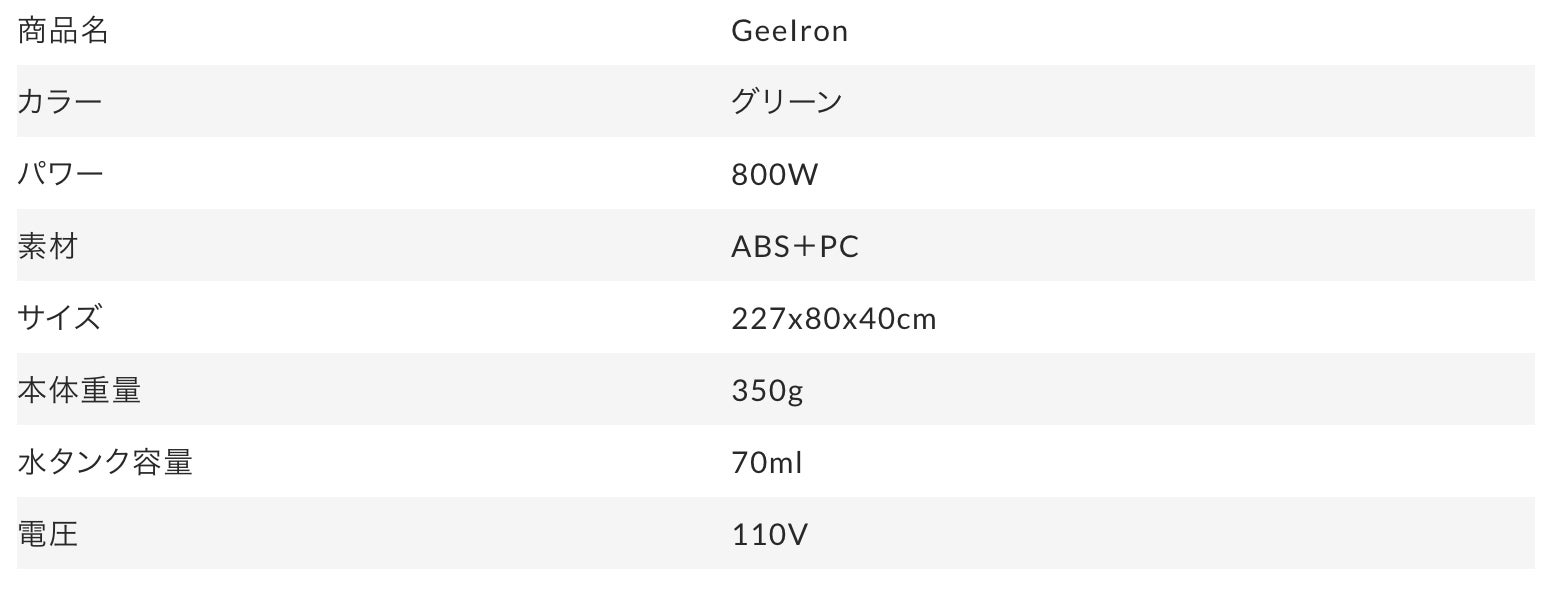
Task: Click the middle of the 電圧 row
Action: [x=776, y=534]
